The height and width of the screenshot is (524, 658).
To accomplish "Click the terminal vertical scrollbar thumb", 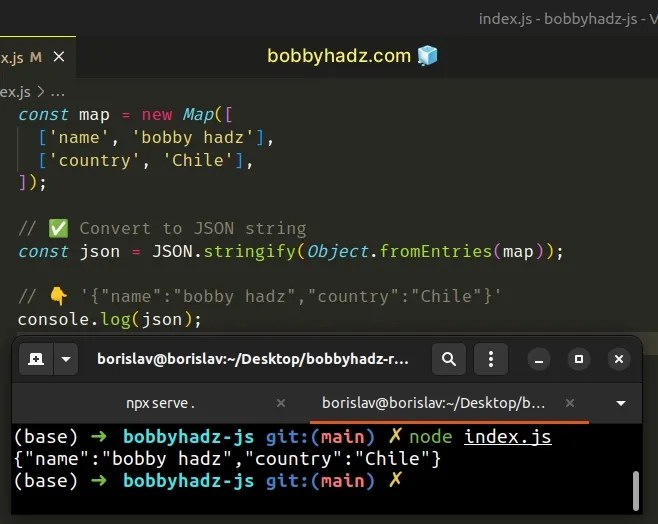I will pyautogui.click(x=636, y=491).
